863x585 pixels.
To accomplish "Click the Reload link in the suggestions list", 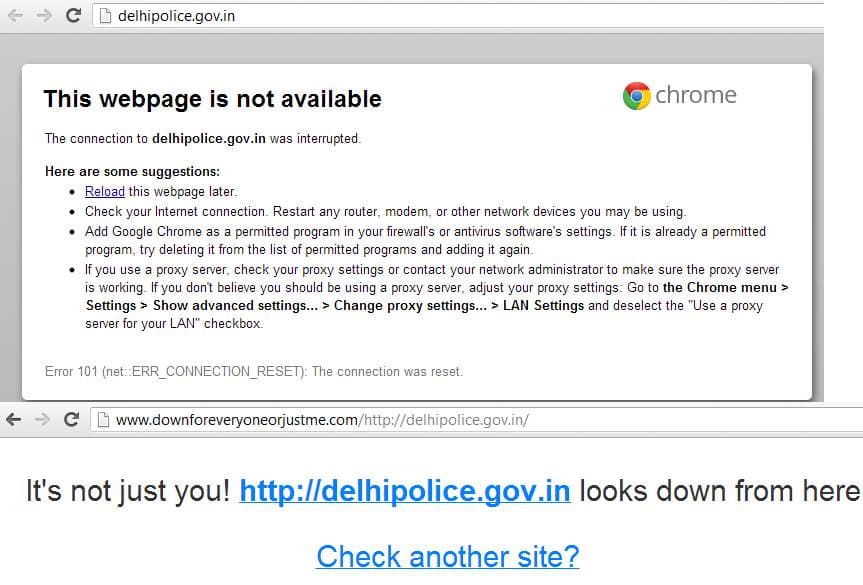I will 105,192.
